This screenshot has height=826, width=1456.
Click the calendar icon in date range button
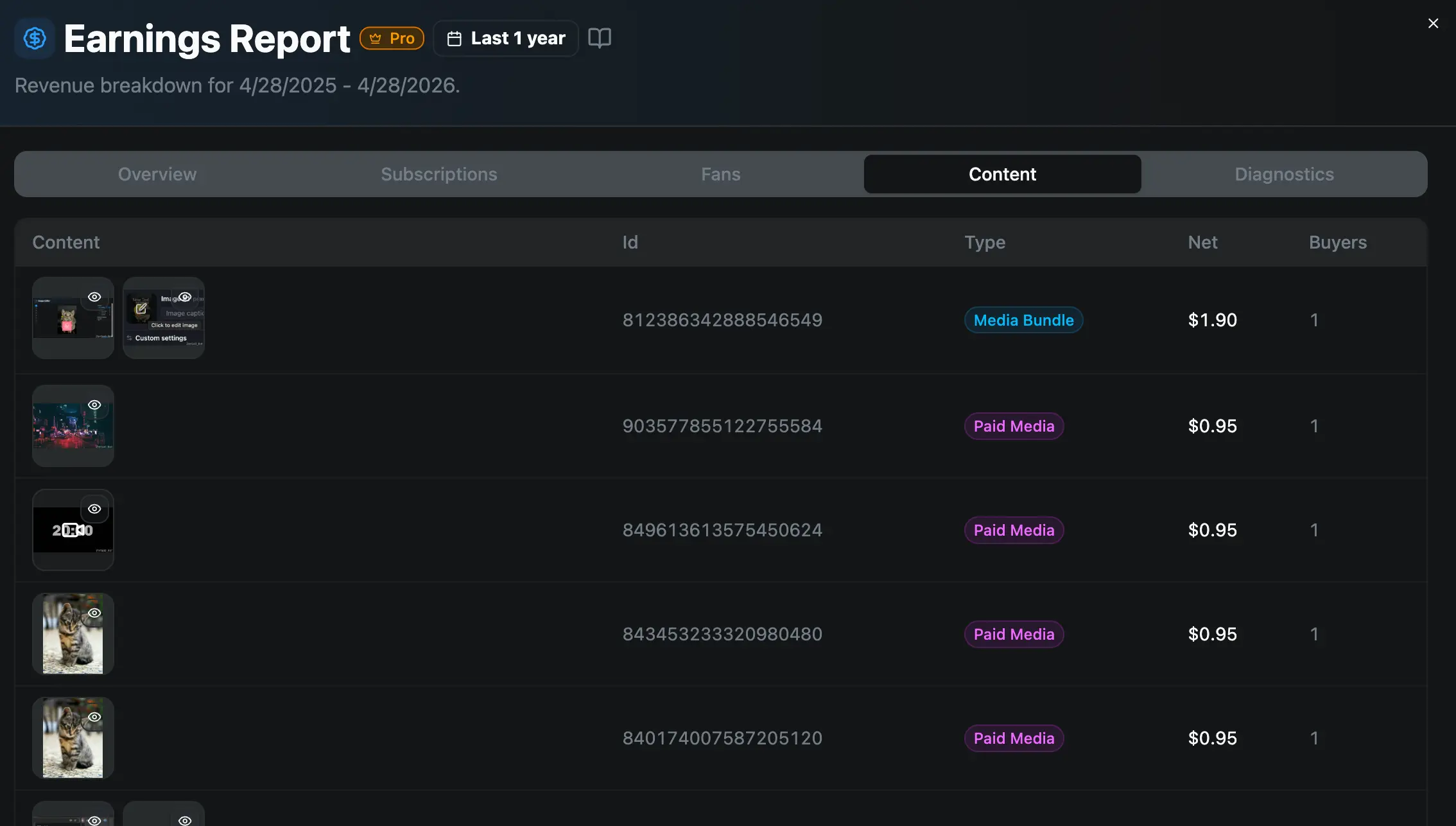coord(454,39)
